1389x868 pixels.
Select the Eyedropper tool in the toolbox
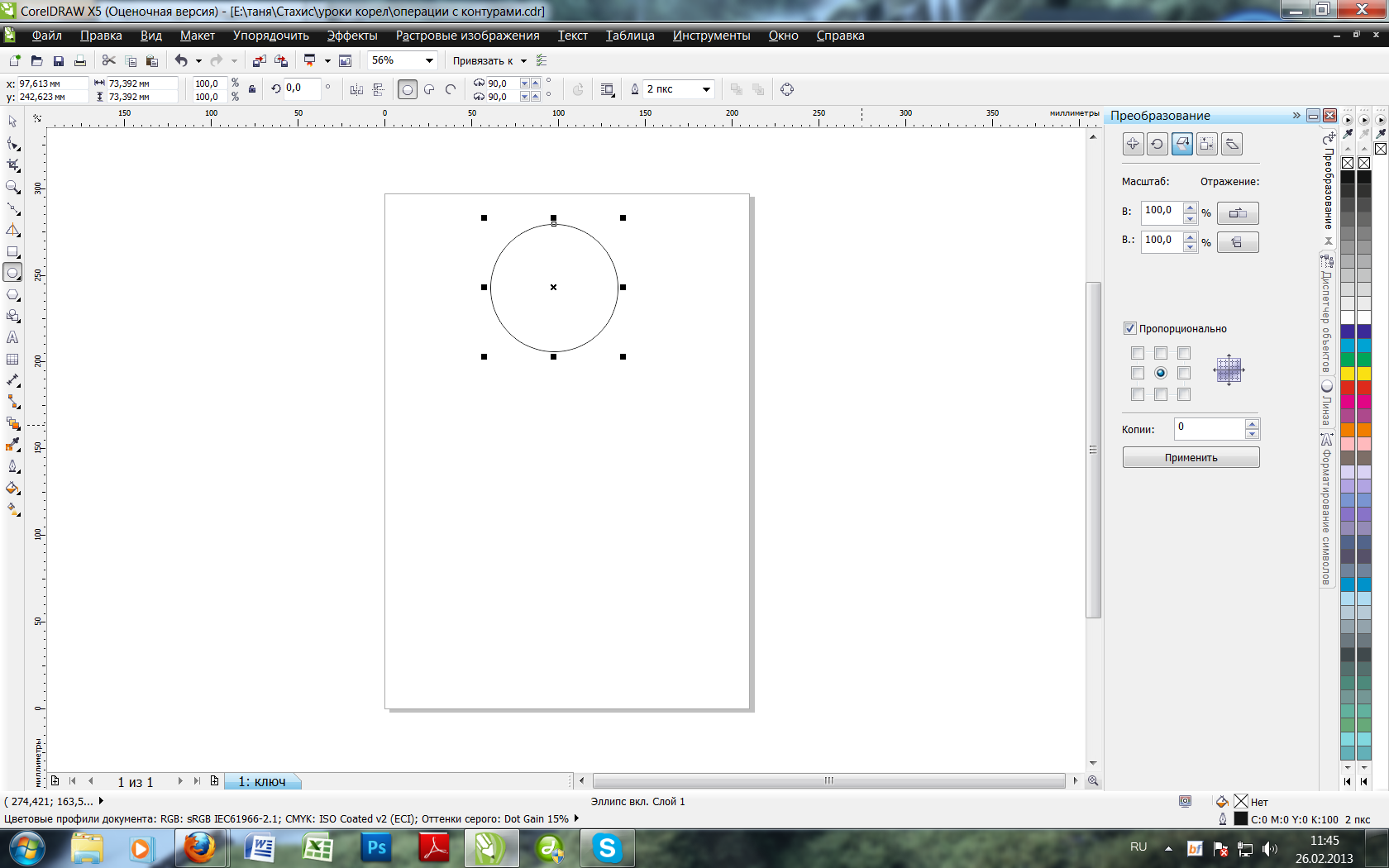click(12, 445)
